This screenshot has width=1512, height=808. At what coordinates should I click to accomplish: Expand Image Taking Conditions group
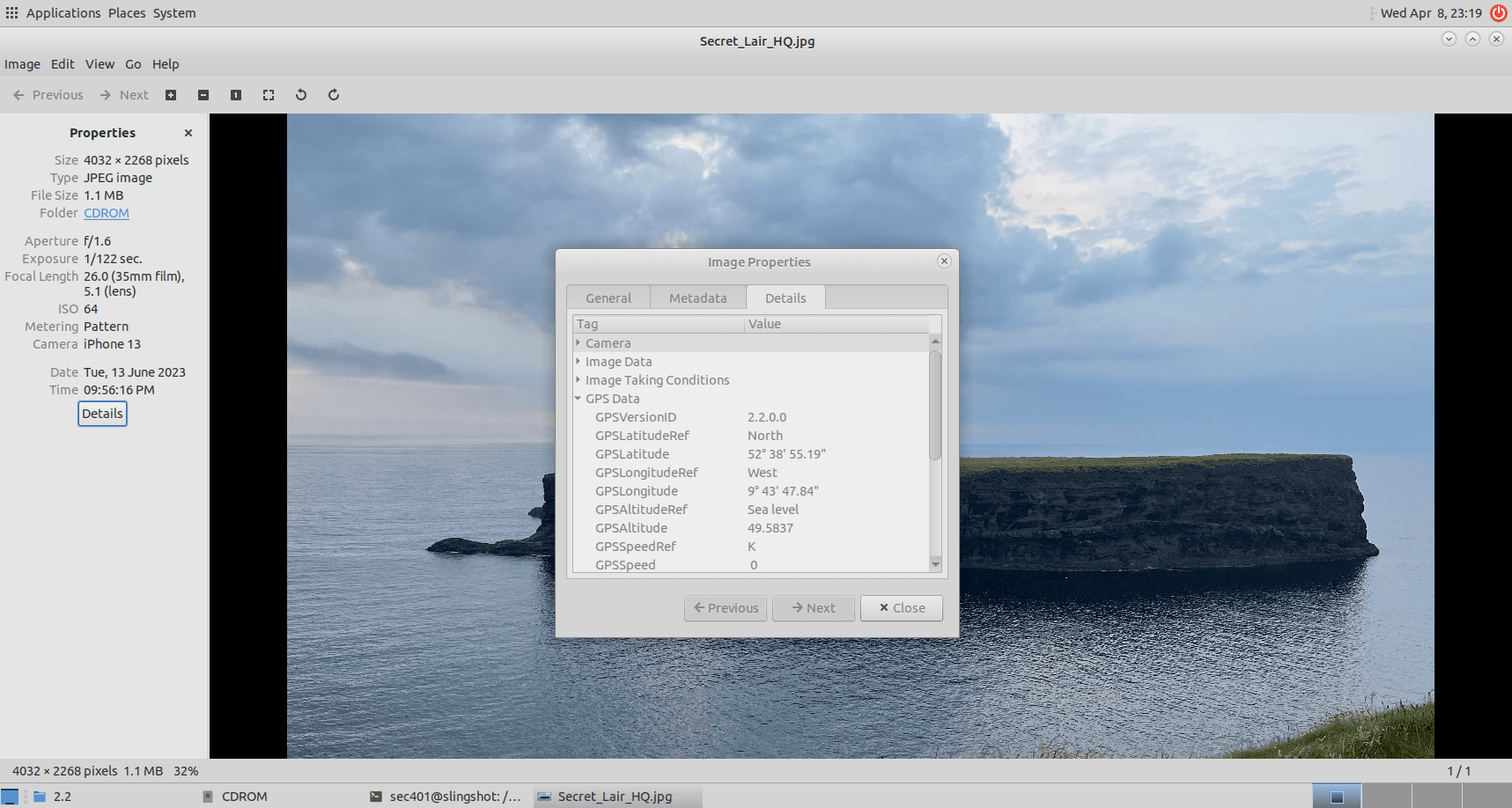tap(579, 380)
